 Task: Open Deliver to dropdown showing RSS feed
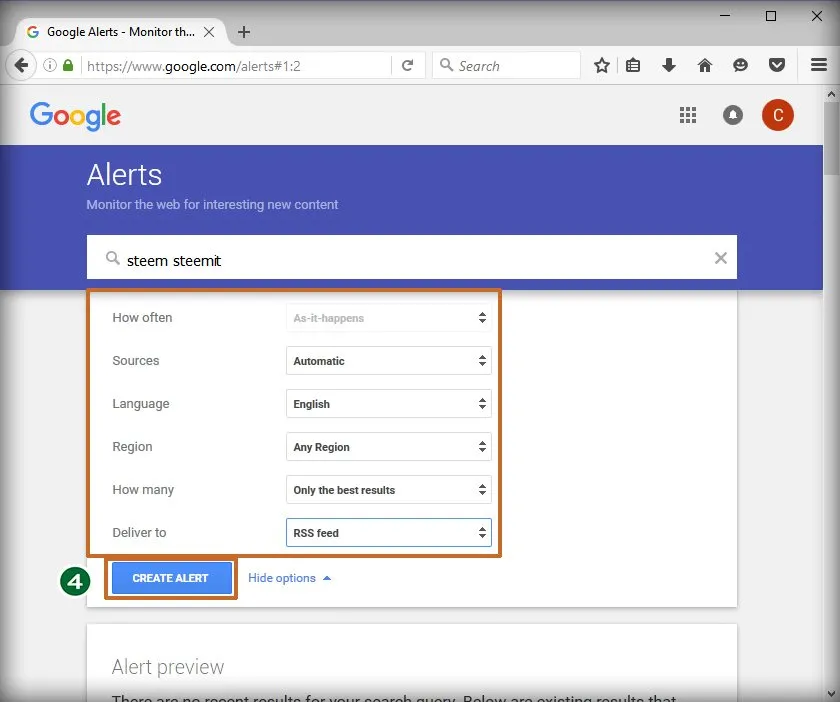389,533
